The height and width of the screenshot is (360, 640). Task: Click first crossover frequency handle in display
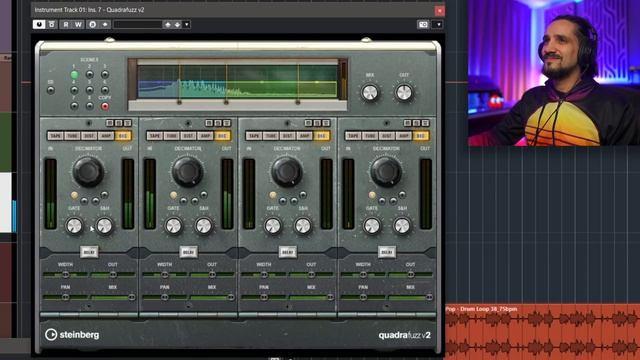[x=179, y=102]
